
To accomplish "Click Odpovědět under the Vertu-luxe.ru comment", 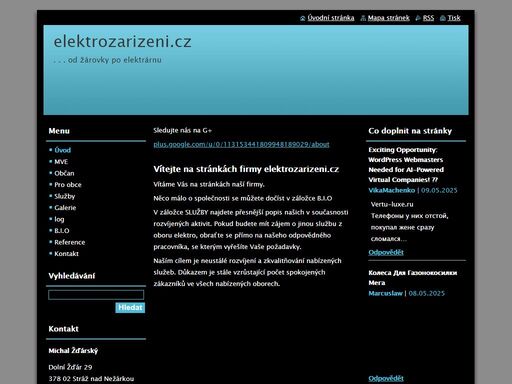I will click(x=386, y=252).
